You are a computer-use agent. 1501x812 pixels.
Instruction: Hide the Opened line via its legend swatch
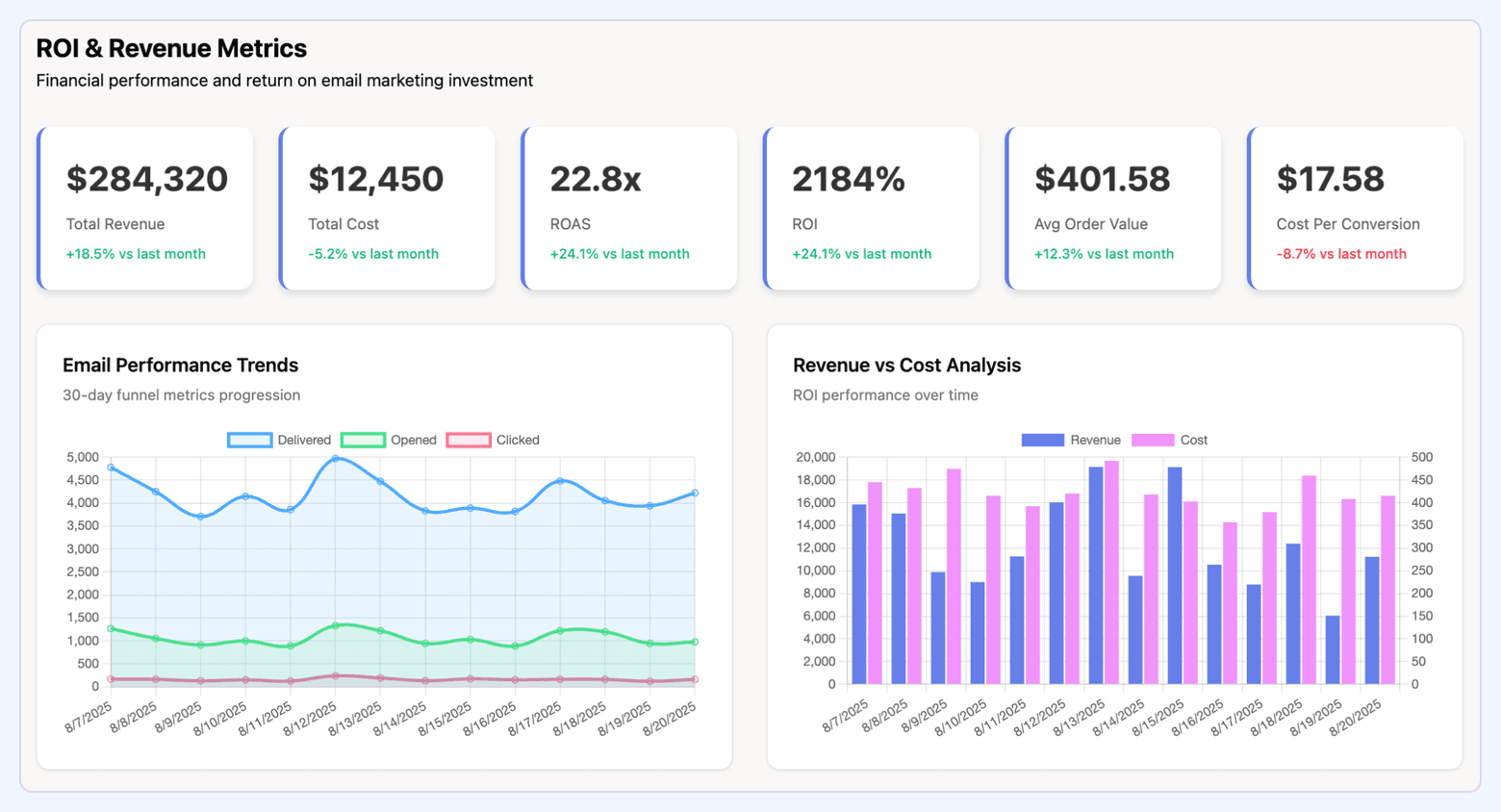[367, 440]
